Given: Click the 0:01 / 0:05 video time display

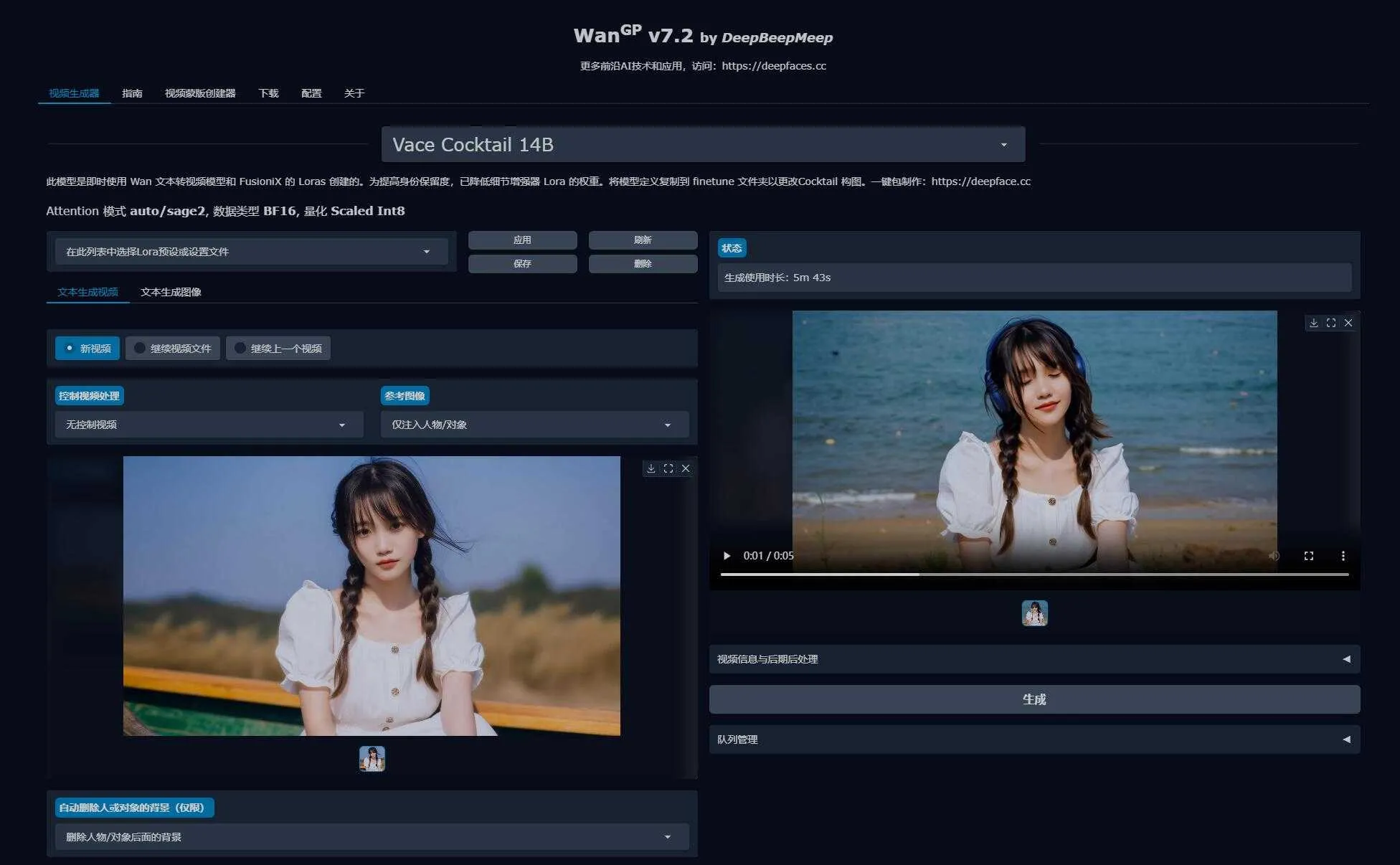Looking at the screenshot, I should (x=768, y=556).
